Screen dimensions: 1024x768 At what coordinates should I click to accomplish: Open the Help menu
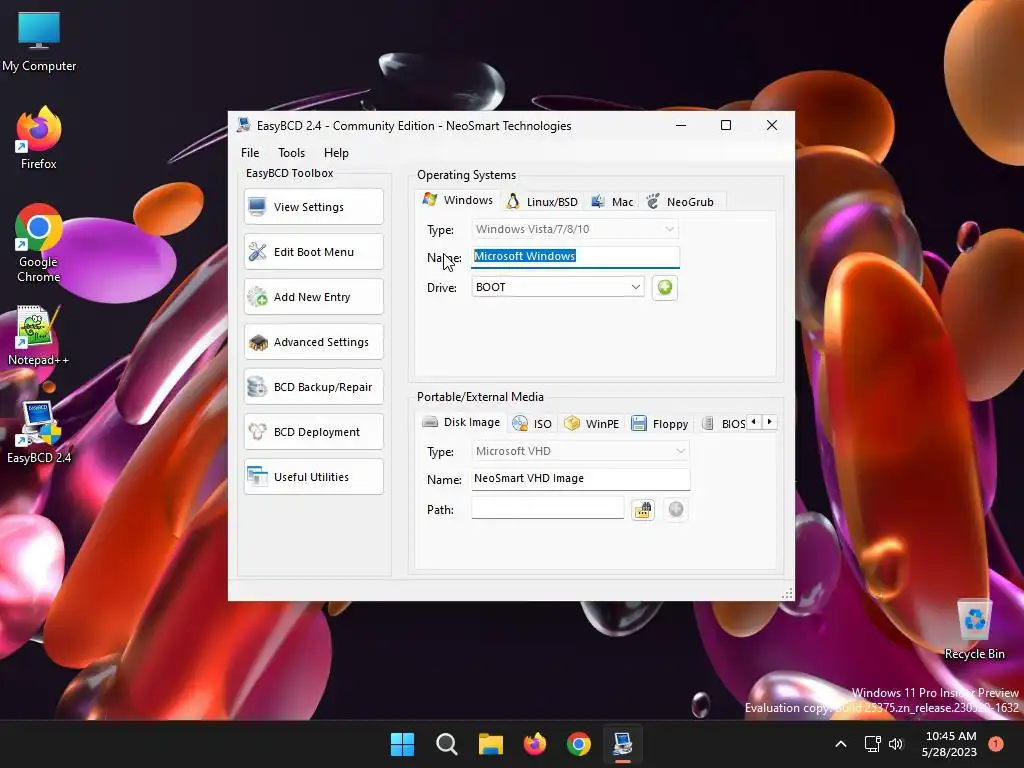pyautogui.click(x=336, y=153)
